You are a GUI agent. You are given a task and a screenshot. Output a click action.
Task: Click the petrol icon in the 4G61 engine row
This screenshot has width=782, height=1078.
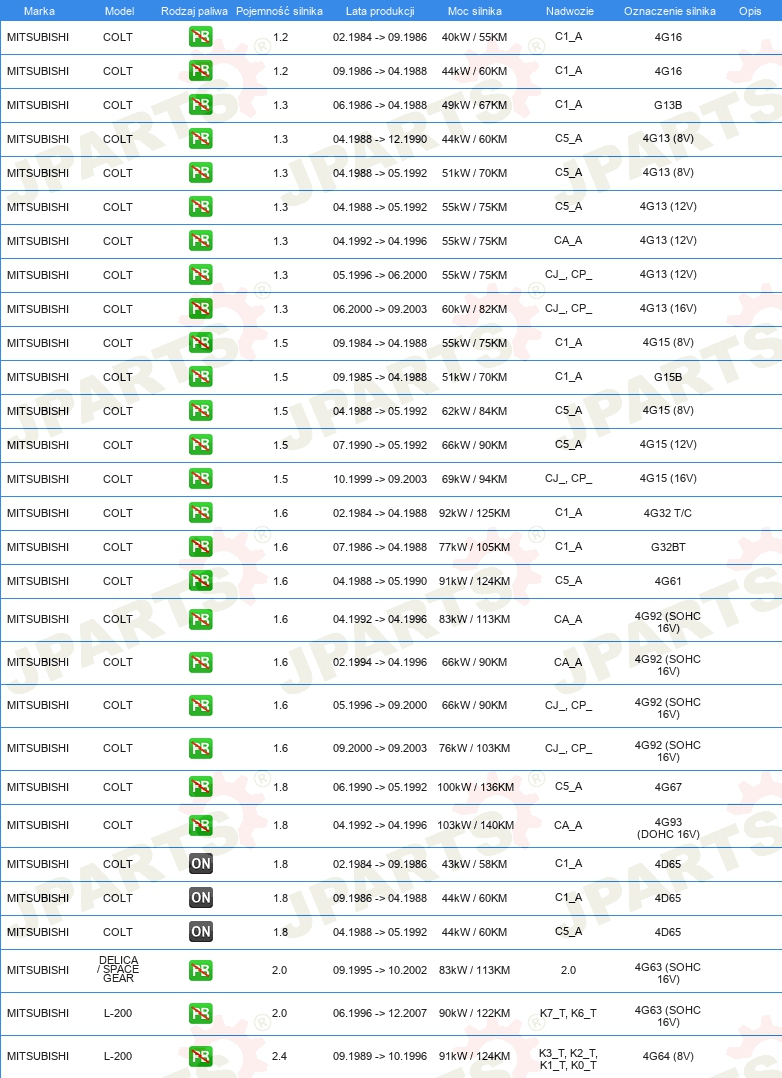click(x=201, y=581)
